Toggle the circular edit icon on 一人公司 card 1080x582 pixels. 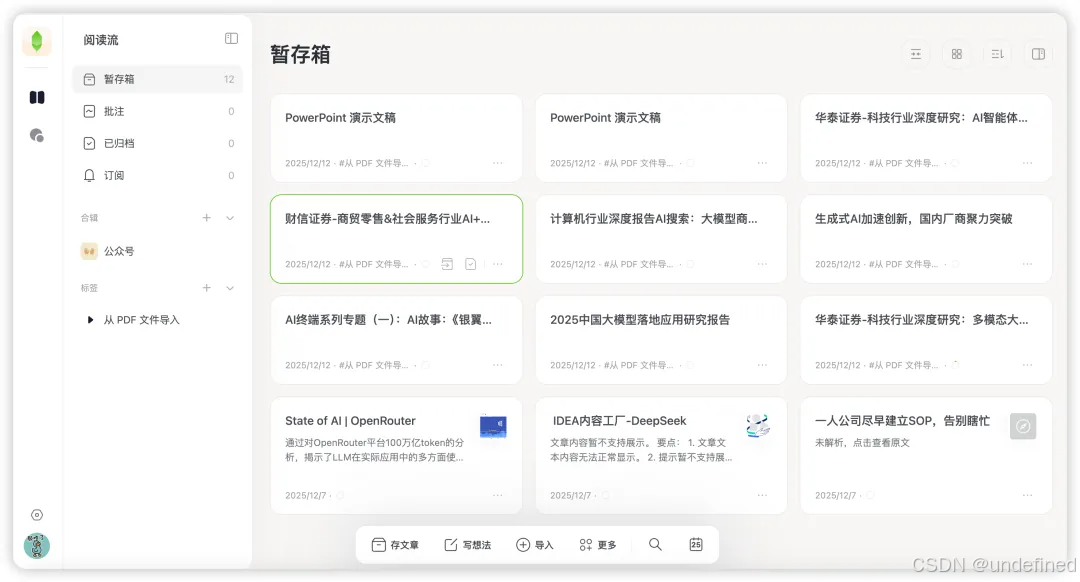1023,426
